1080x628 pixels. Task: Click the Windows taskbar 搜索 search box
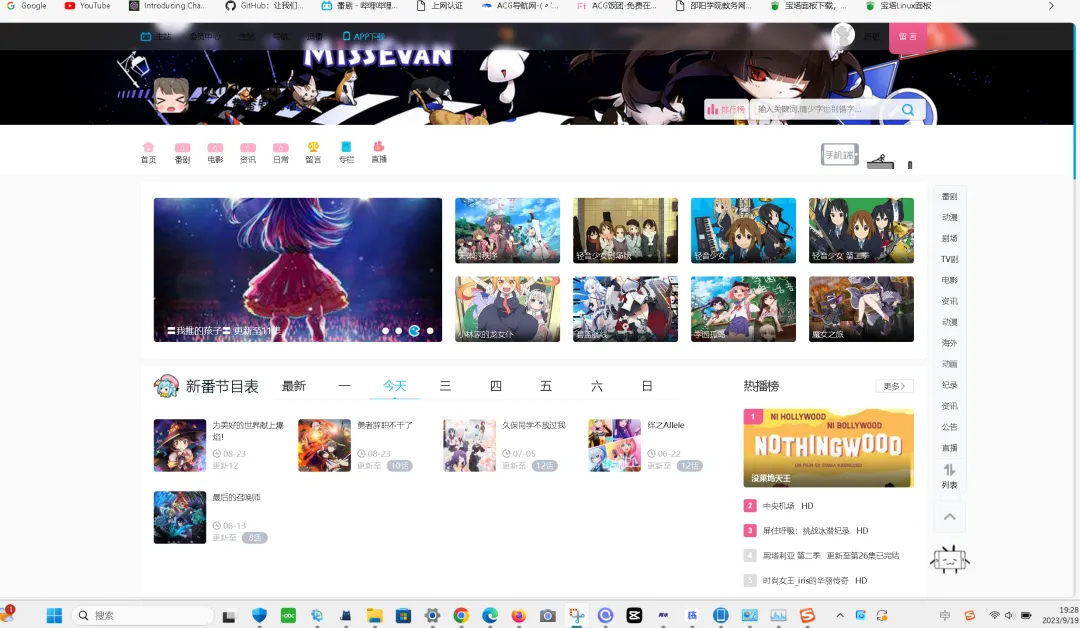[143, 616]
